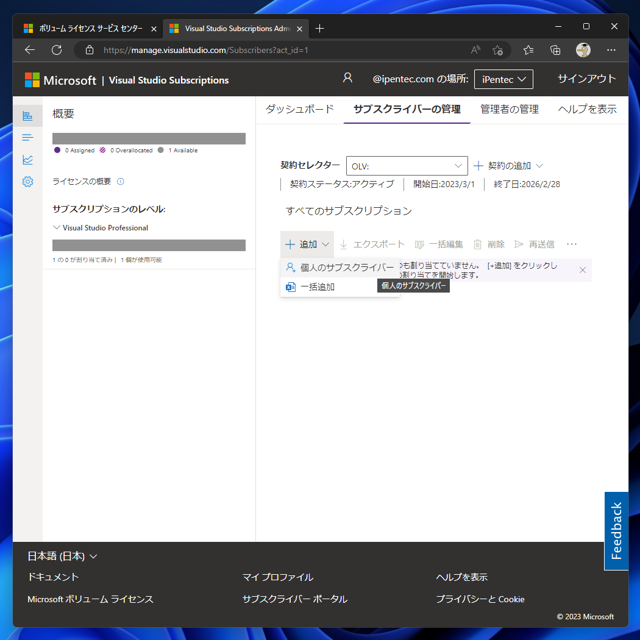Click the delete trash toolbar button
Viewport: 640px width, 640px height.
tap(489, 244)
